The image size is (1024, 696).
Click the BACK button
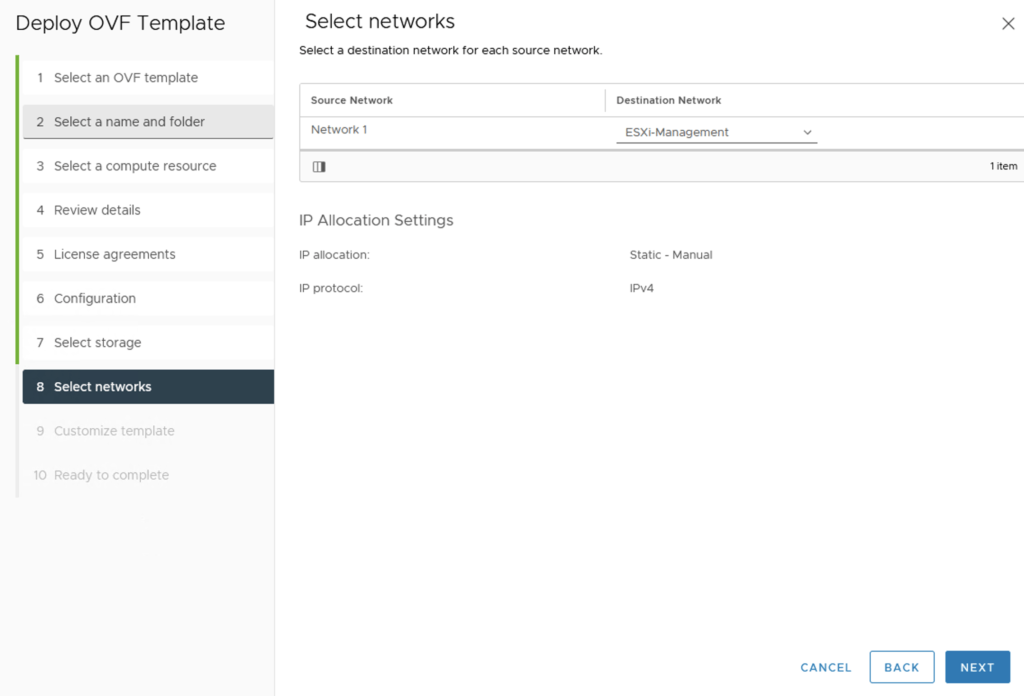coord(901,667)
